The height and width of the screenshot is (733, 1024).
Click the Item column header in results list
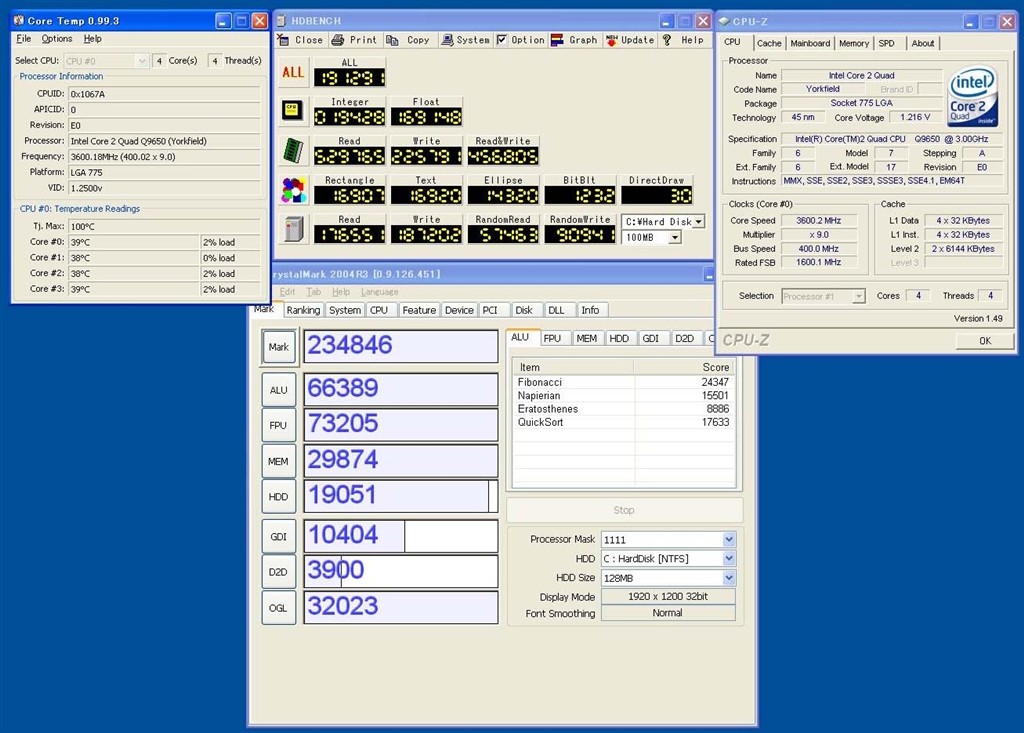pos(573,368)
